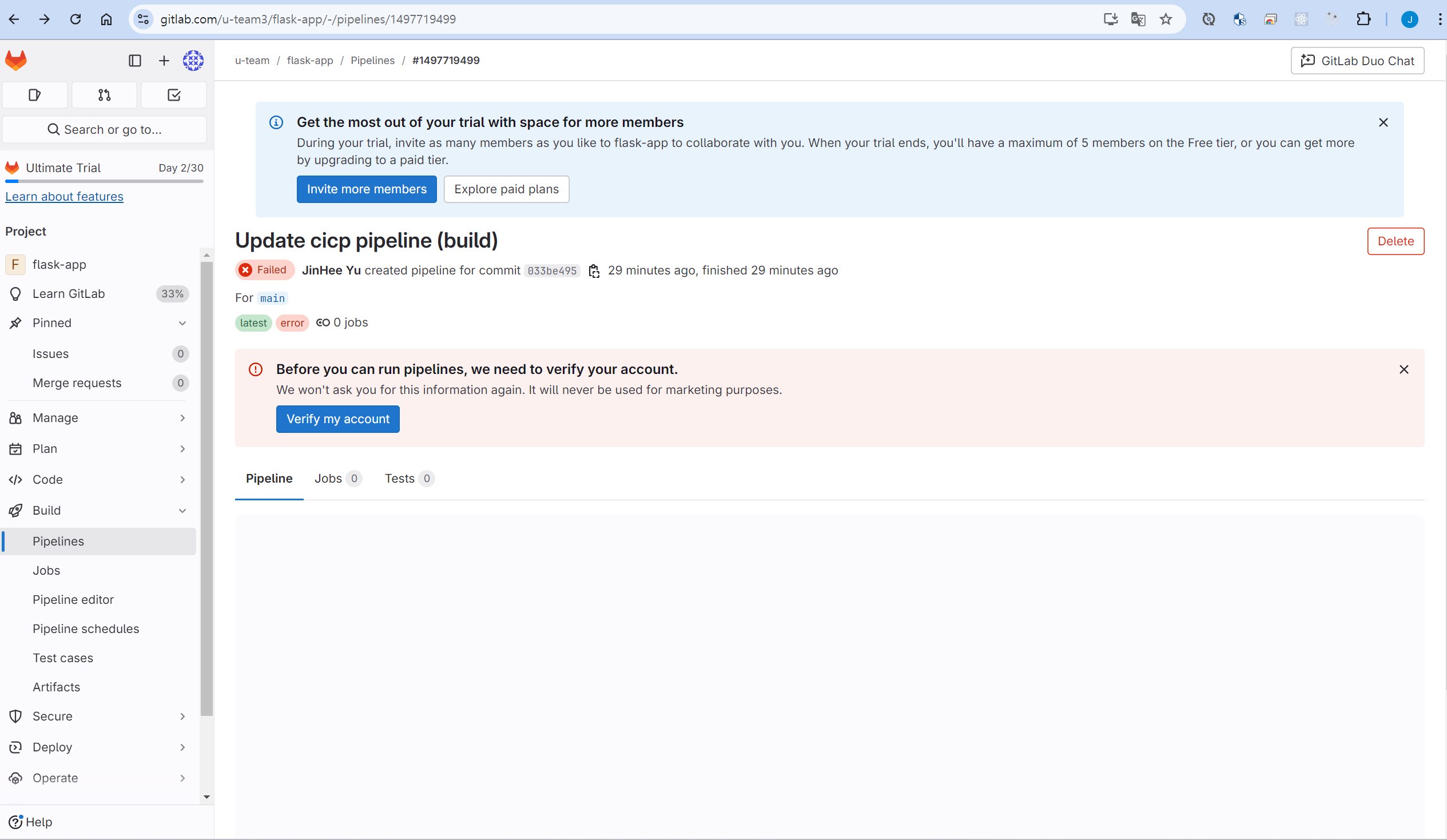Click Verify my account button
This screenshot has width=1447, height=840.
point(338,419)
